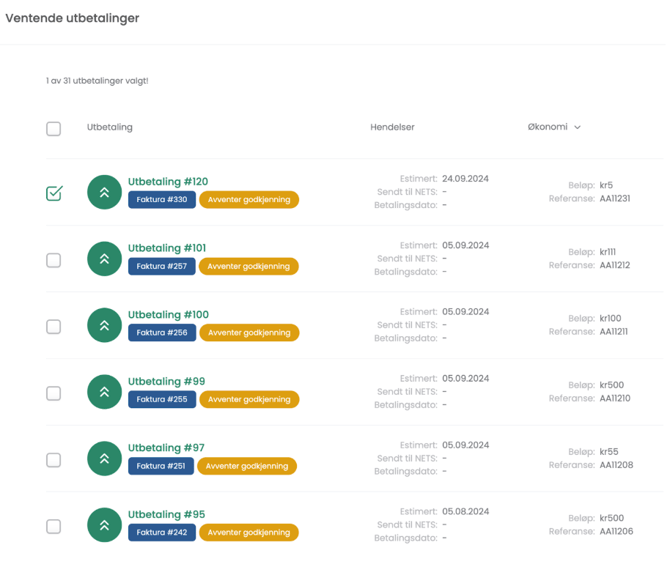
Task: Open the Utbetaling #120 link
Action: 168,182
